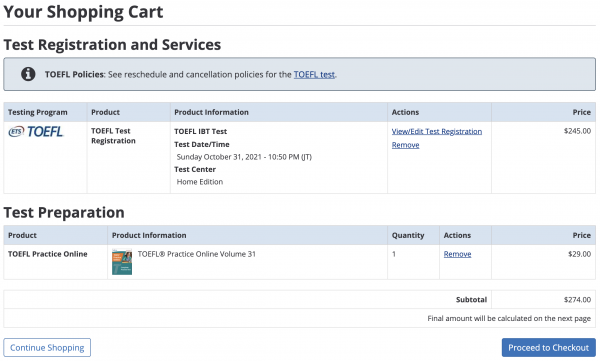The height and width of the screenshot is (361, 600).
Task: Click the $29.00 price
Action: click(x=579, y=254)
